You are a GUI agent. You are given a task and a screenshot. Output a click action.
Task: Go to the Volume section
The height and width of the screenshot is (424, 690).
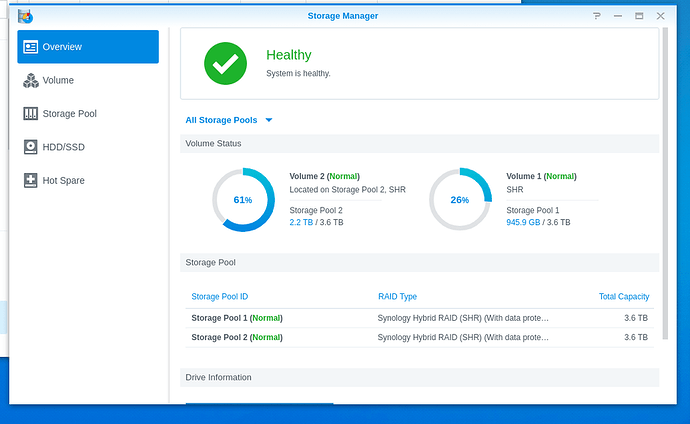coord(88,80)
